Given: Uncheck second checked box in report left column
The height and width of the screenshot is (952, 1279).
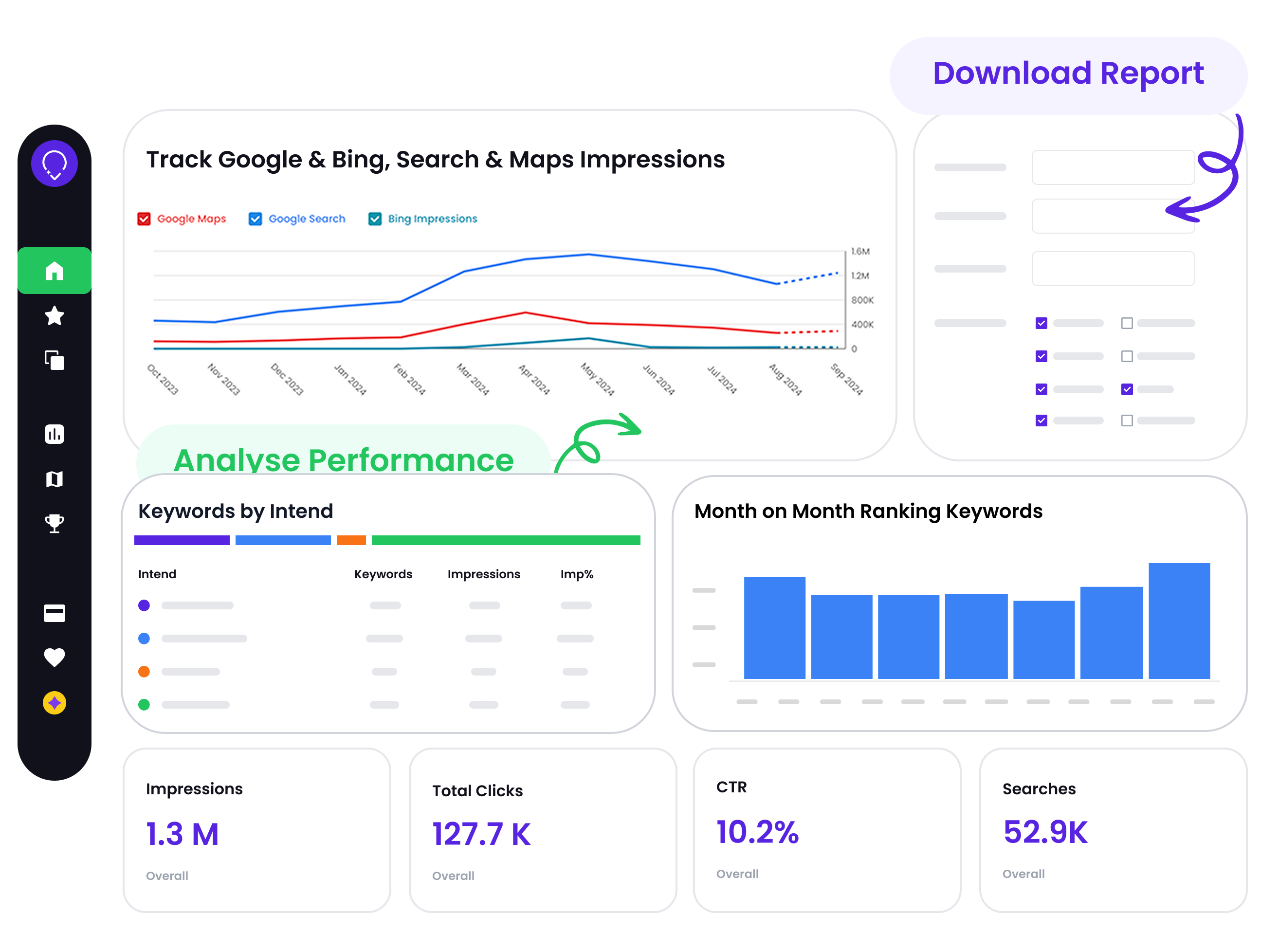Looking at the screenshot, I should (1041, 356).
